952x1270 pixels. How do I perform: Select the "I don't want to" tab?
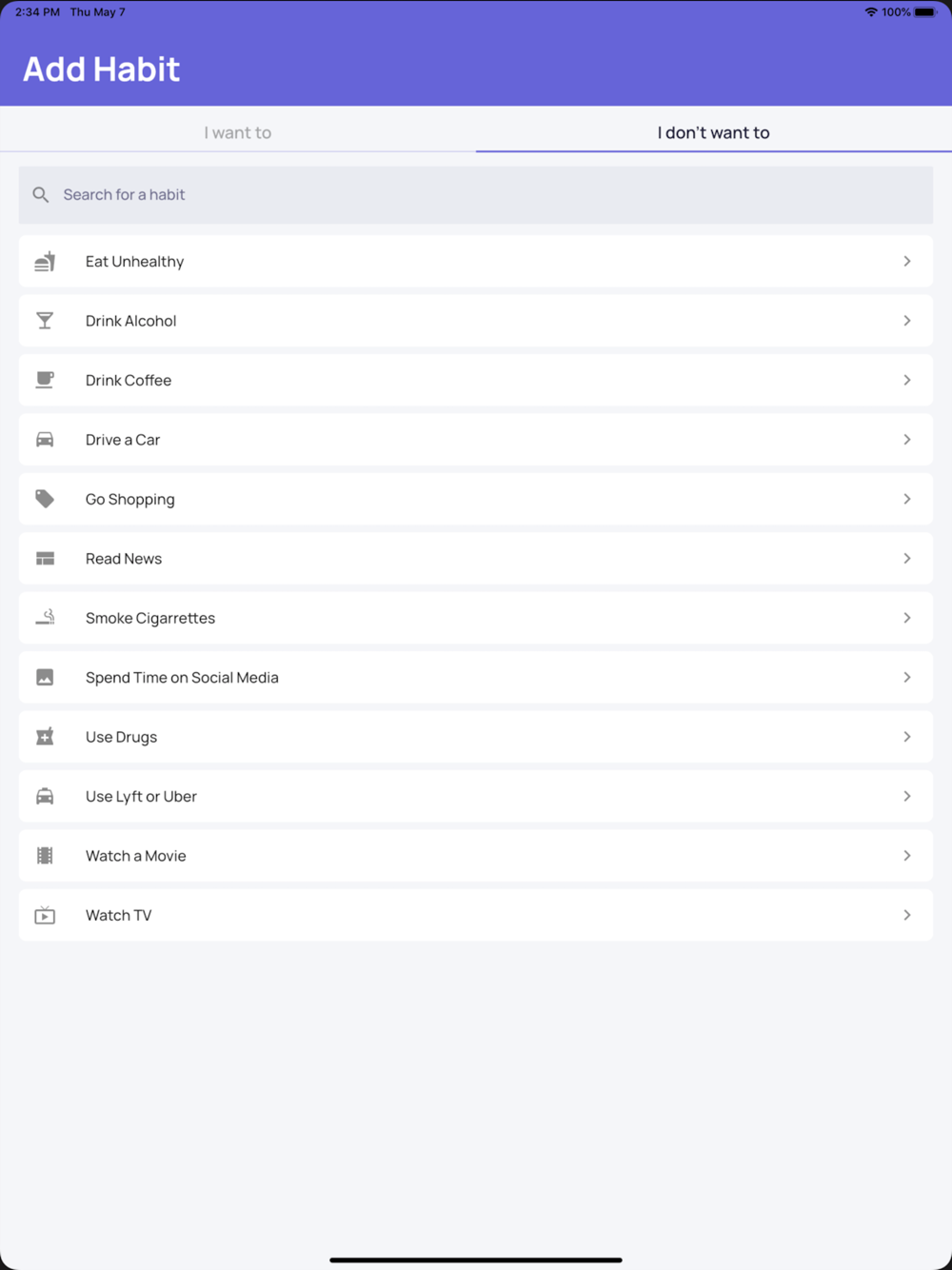pyautogui.click(x=714, y=132)
